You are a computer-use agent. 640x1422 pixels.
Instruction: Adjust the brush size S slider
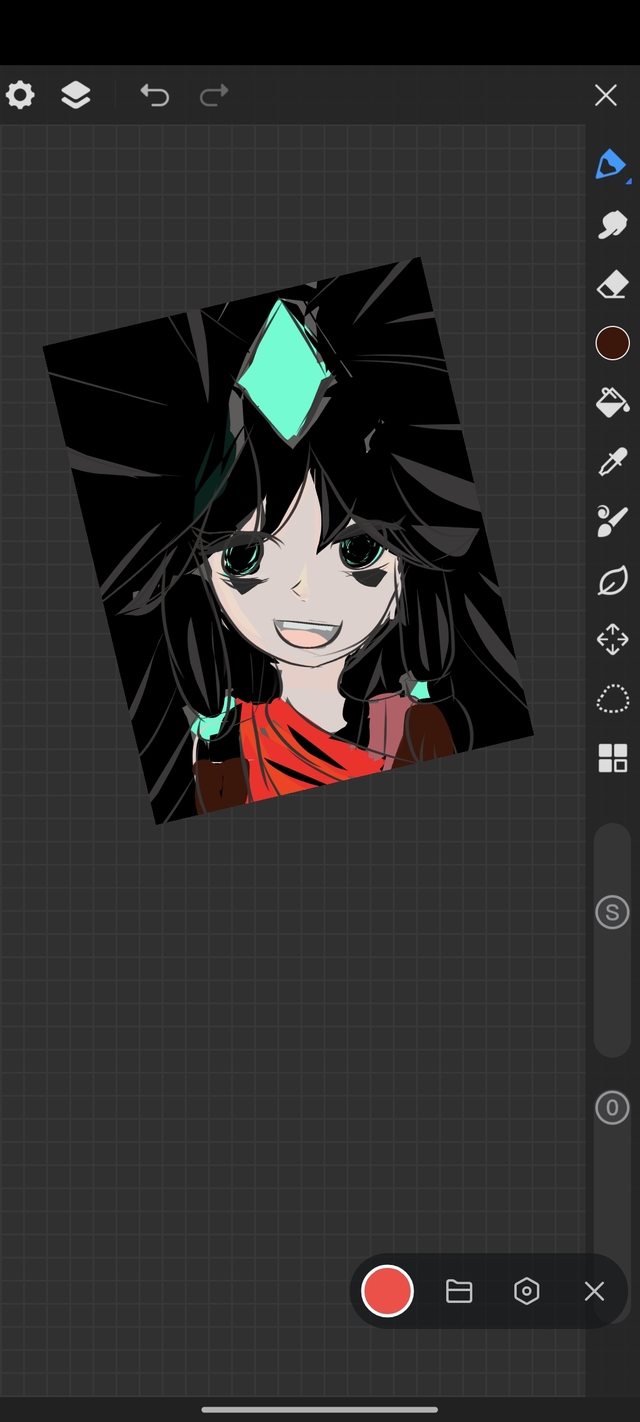612,941
